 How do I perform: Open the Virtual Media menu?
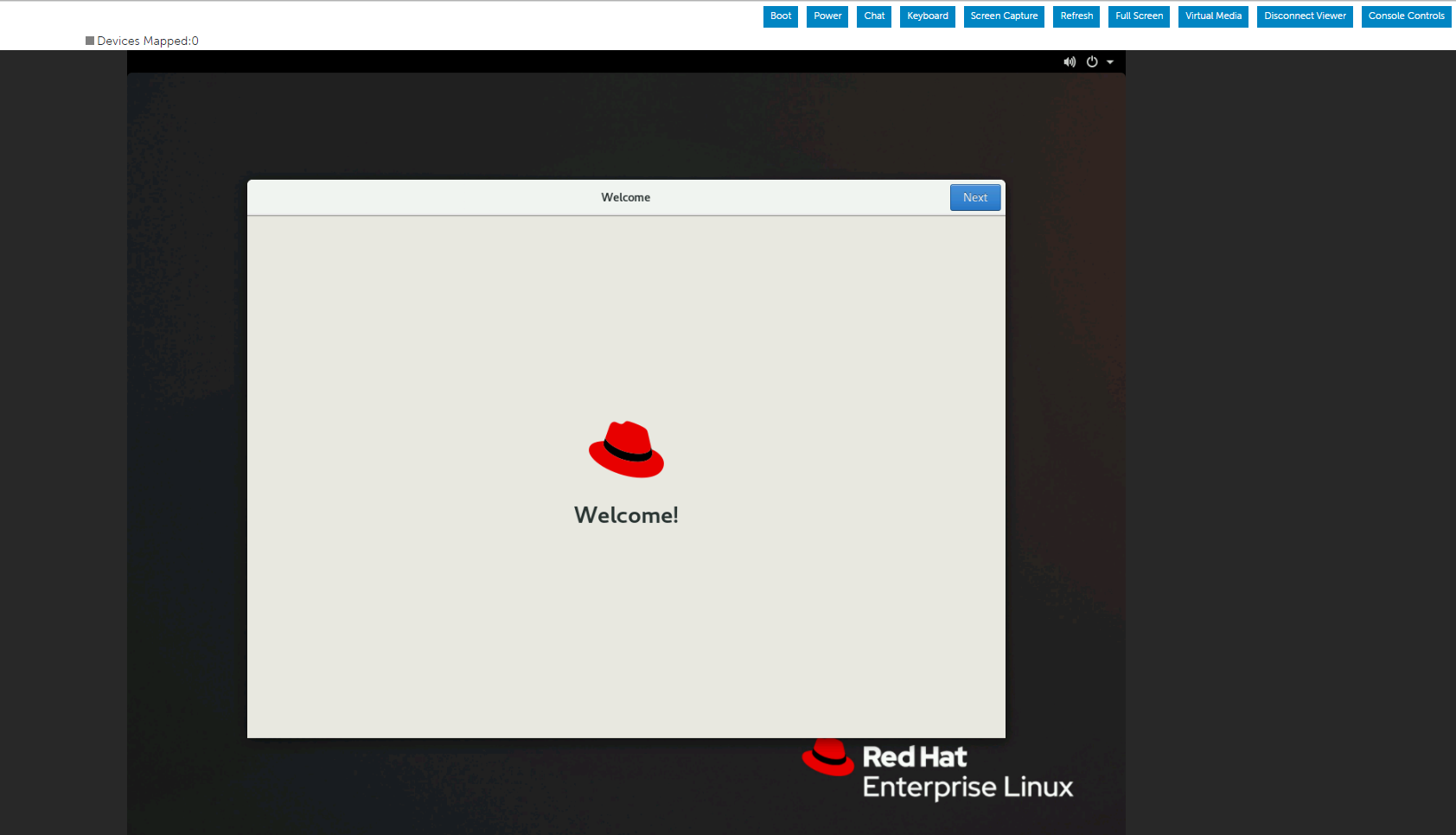1213,16
